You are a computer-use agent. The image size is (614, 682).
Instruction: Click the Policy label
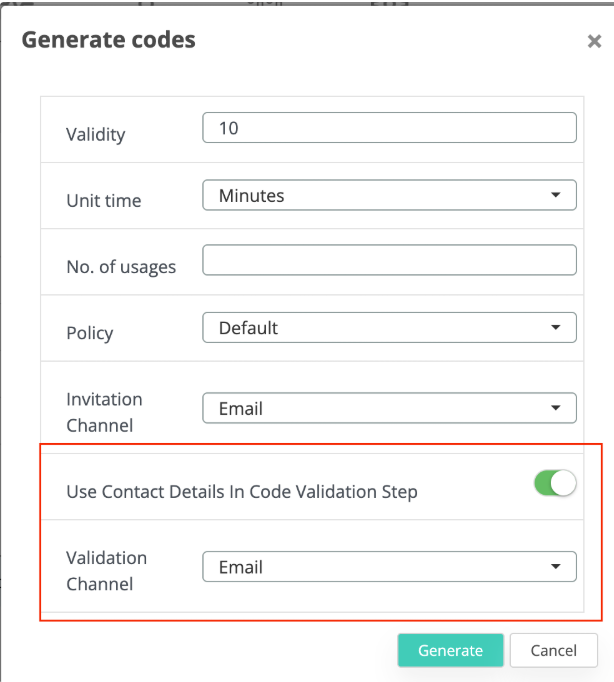[90, 333]
